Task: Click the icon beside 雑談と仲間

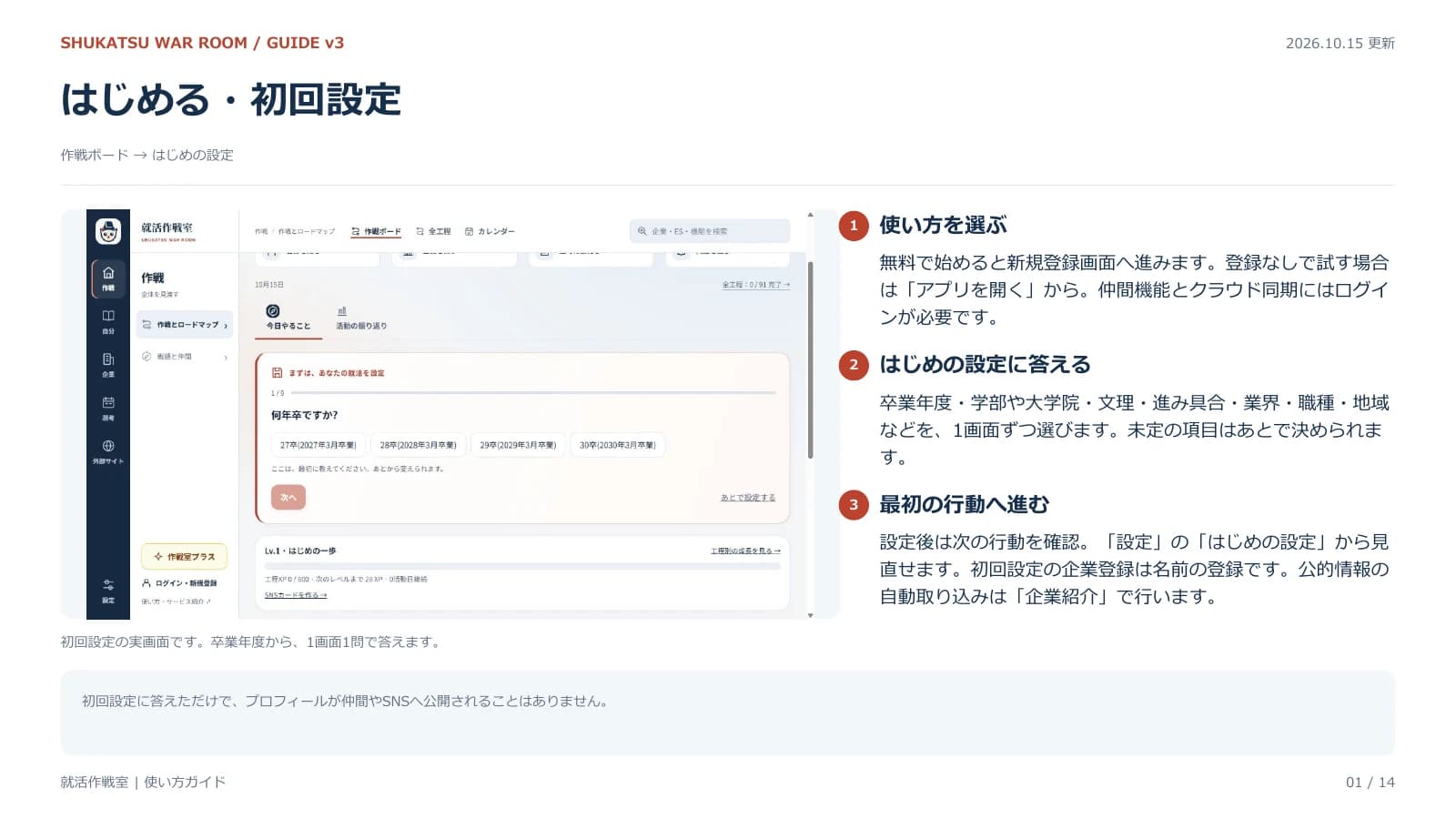Action: (147, 357)
